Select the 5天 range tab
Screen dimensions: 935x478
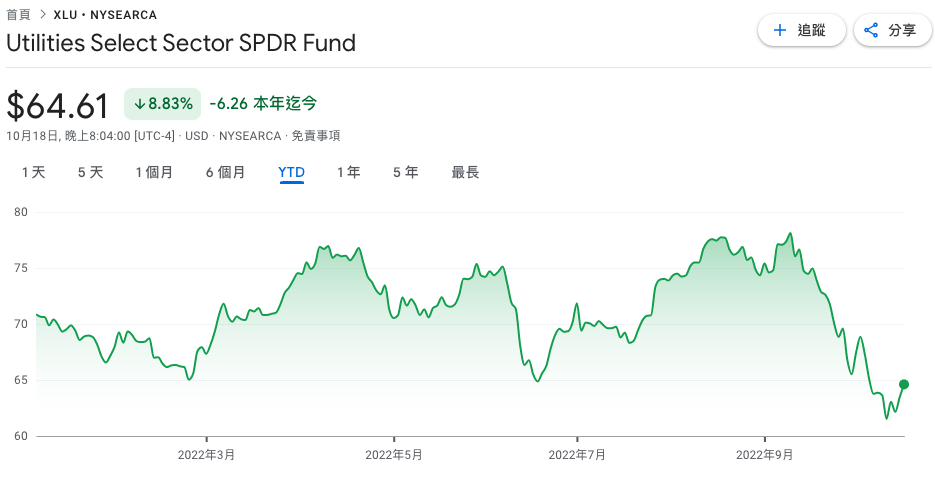point(91,172)
